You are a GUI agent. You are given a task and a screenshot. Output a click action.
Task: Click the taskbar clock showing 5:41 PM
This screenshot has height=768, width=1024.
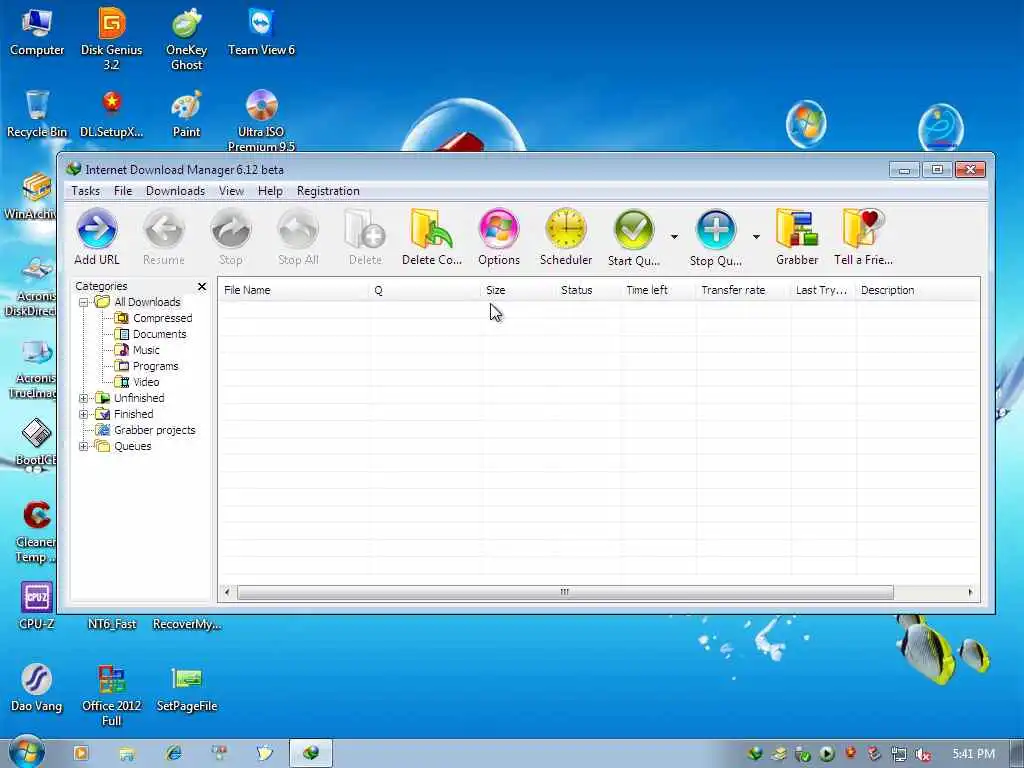point(973,754)
